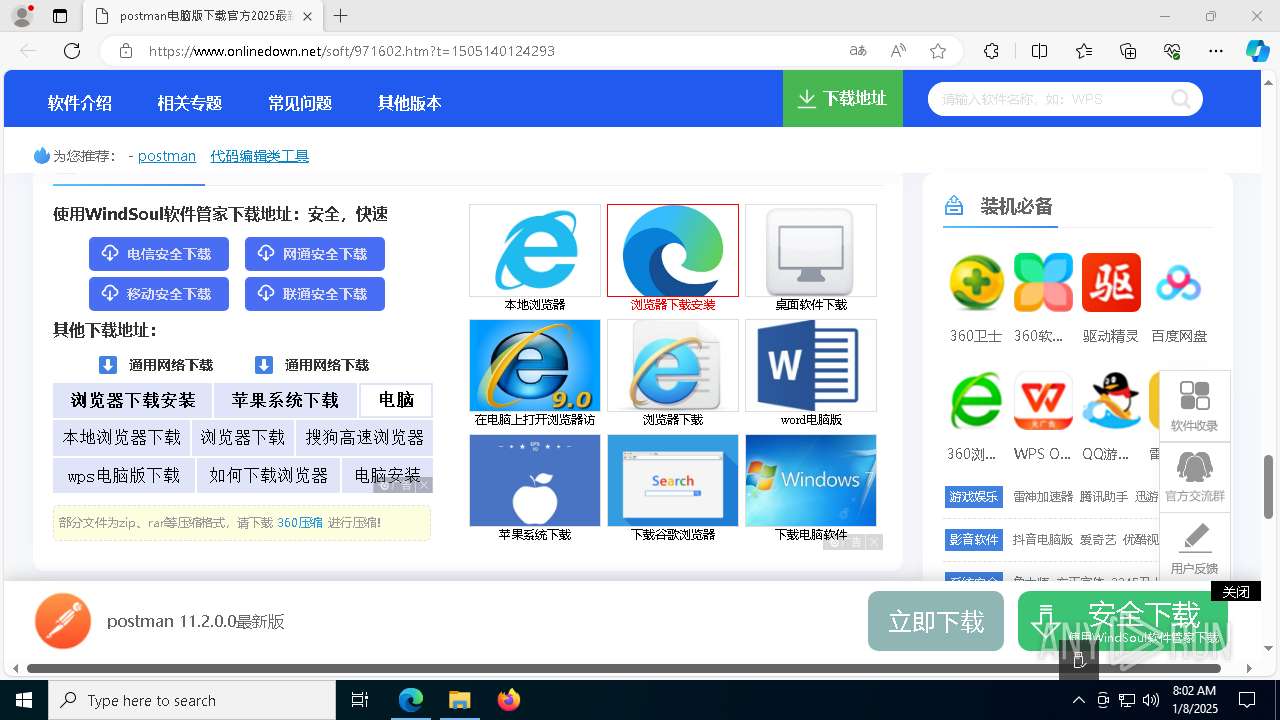Go to 其他版本 section
This screenshot has height=720, width=1280.
410,103
